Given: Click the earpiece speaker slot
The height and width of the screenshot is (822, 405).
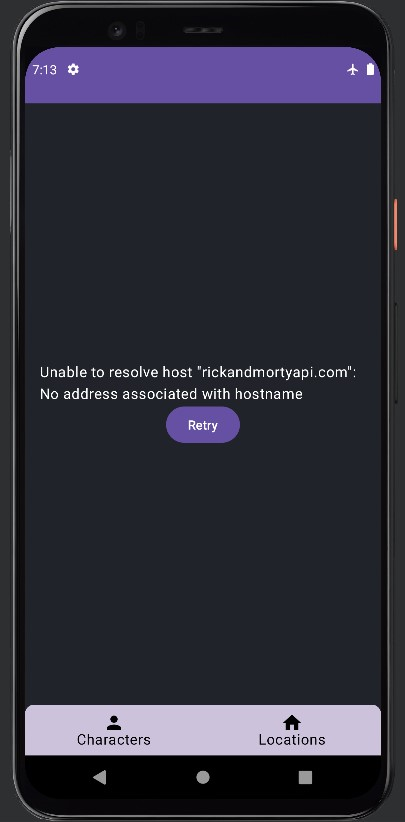Looking at the screenshot, I should [203, 31].
